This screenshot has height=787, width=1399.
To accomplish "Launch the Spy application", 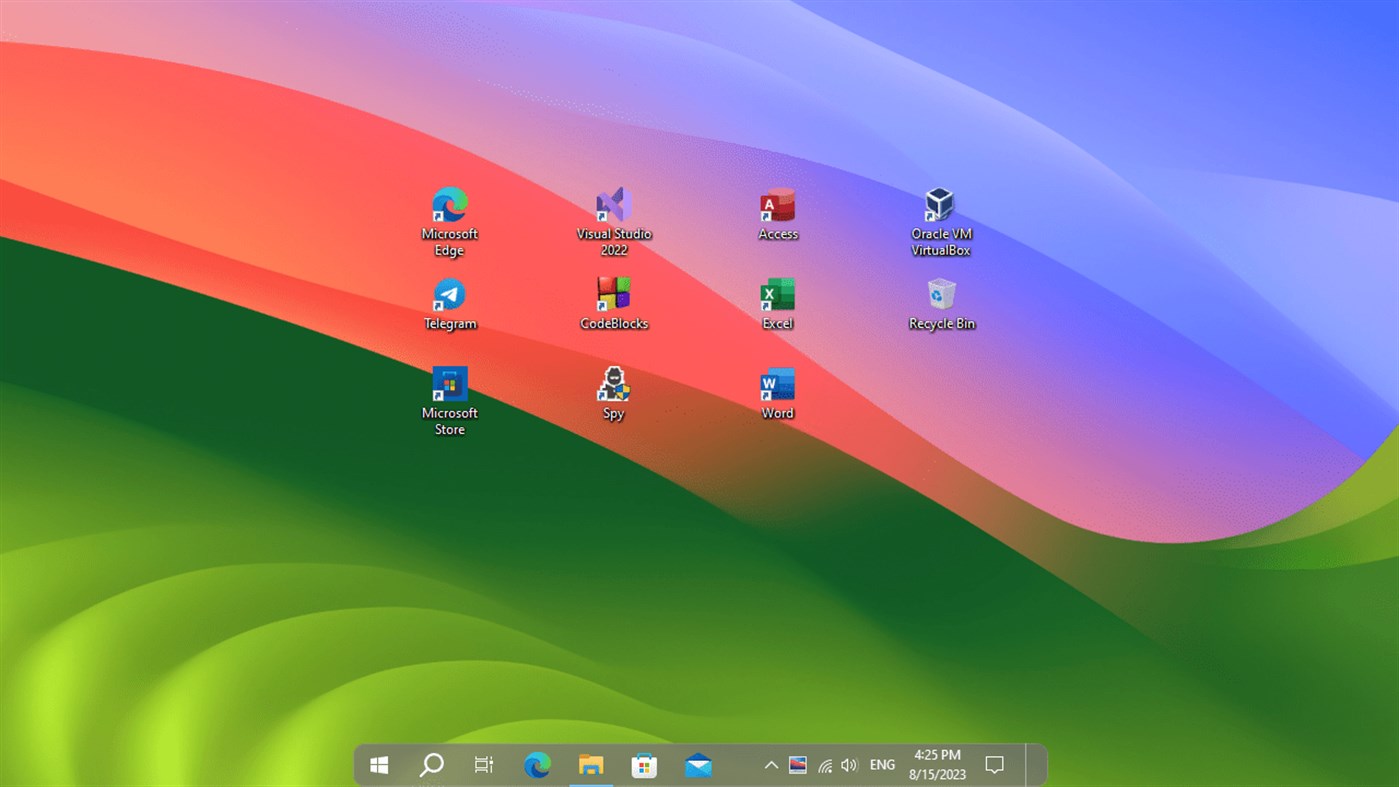I will coord(613,385).
